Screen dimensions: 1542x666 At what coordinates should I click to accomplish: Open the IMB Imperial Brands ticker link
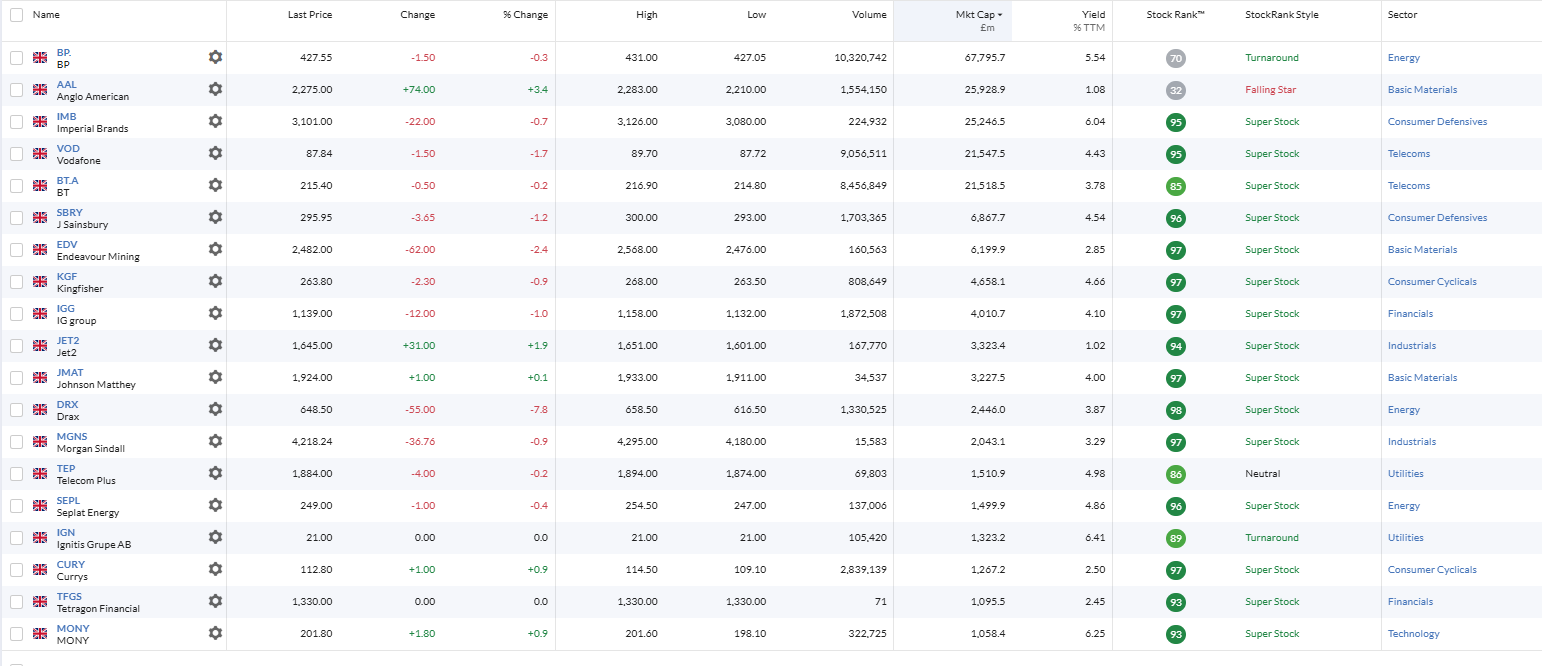(66, 117)
